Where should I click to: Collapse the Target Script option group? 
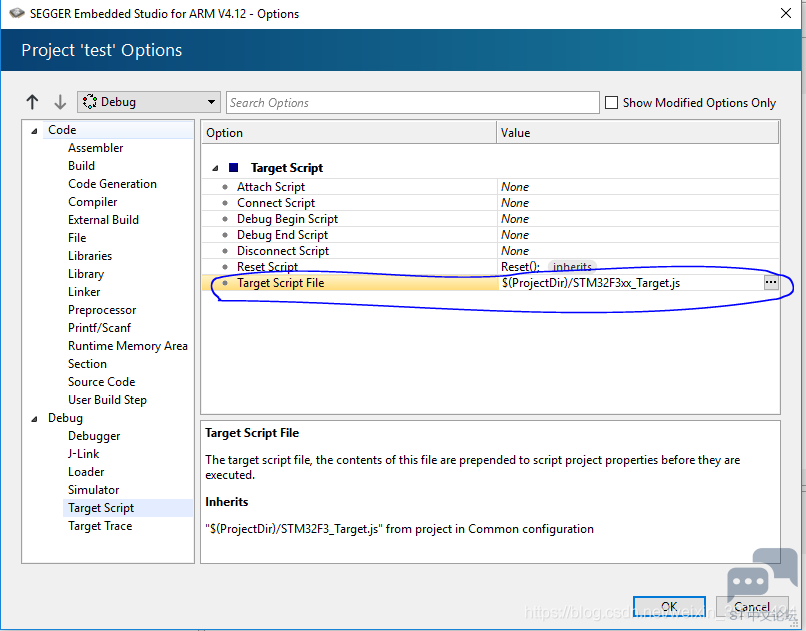[215, 168]
